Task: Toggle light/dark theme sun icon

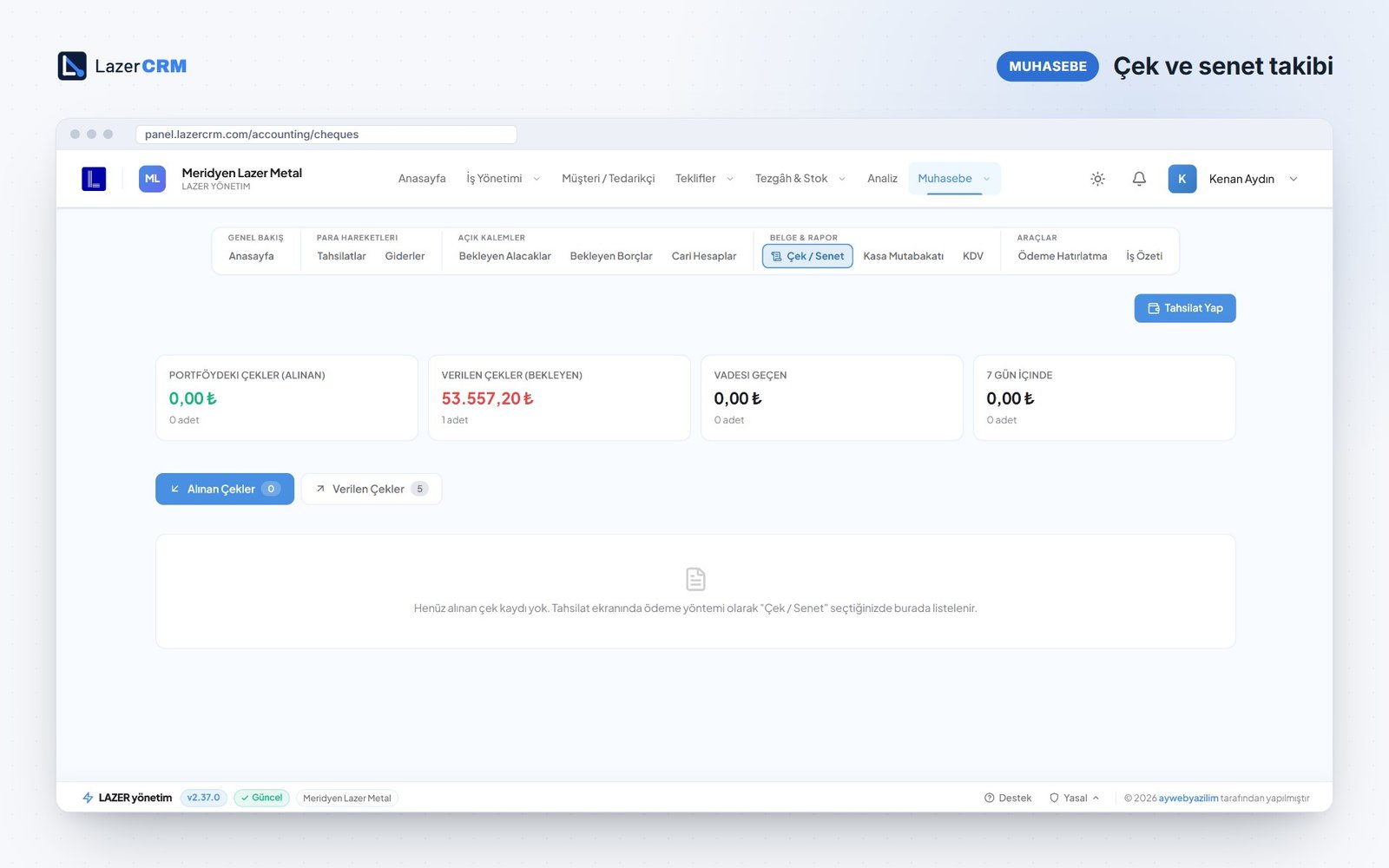Action: coord(1097,179)
